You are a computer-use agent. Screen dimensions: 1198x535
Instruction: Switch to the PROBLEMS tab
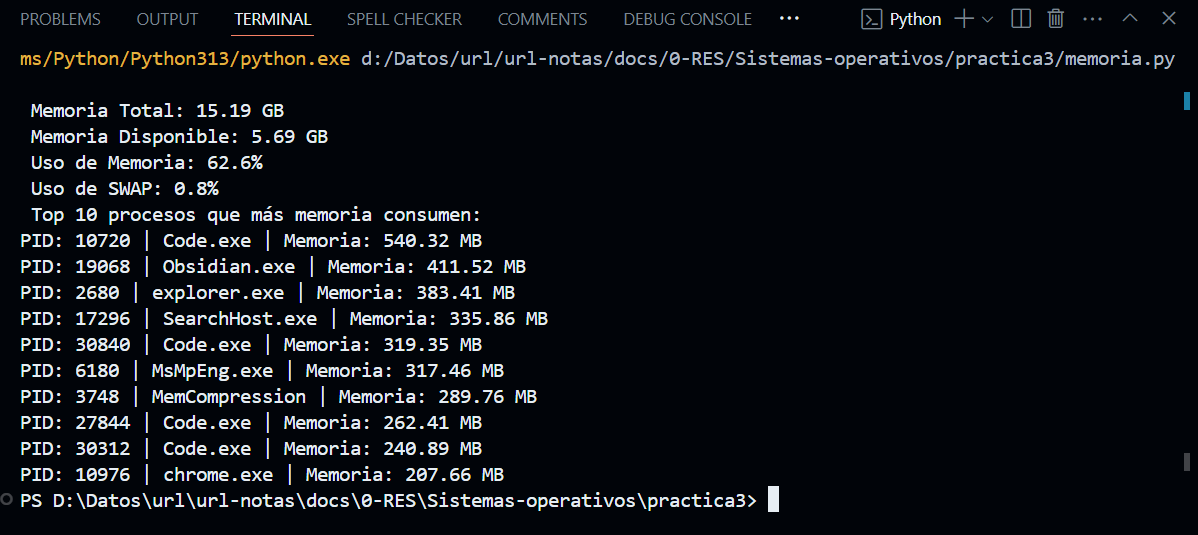60,19
